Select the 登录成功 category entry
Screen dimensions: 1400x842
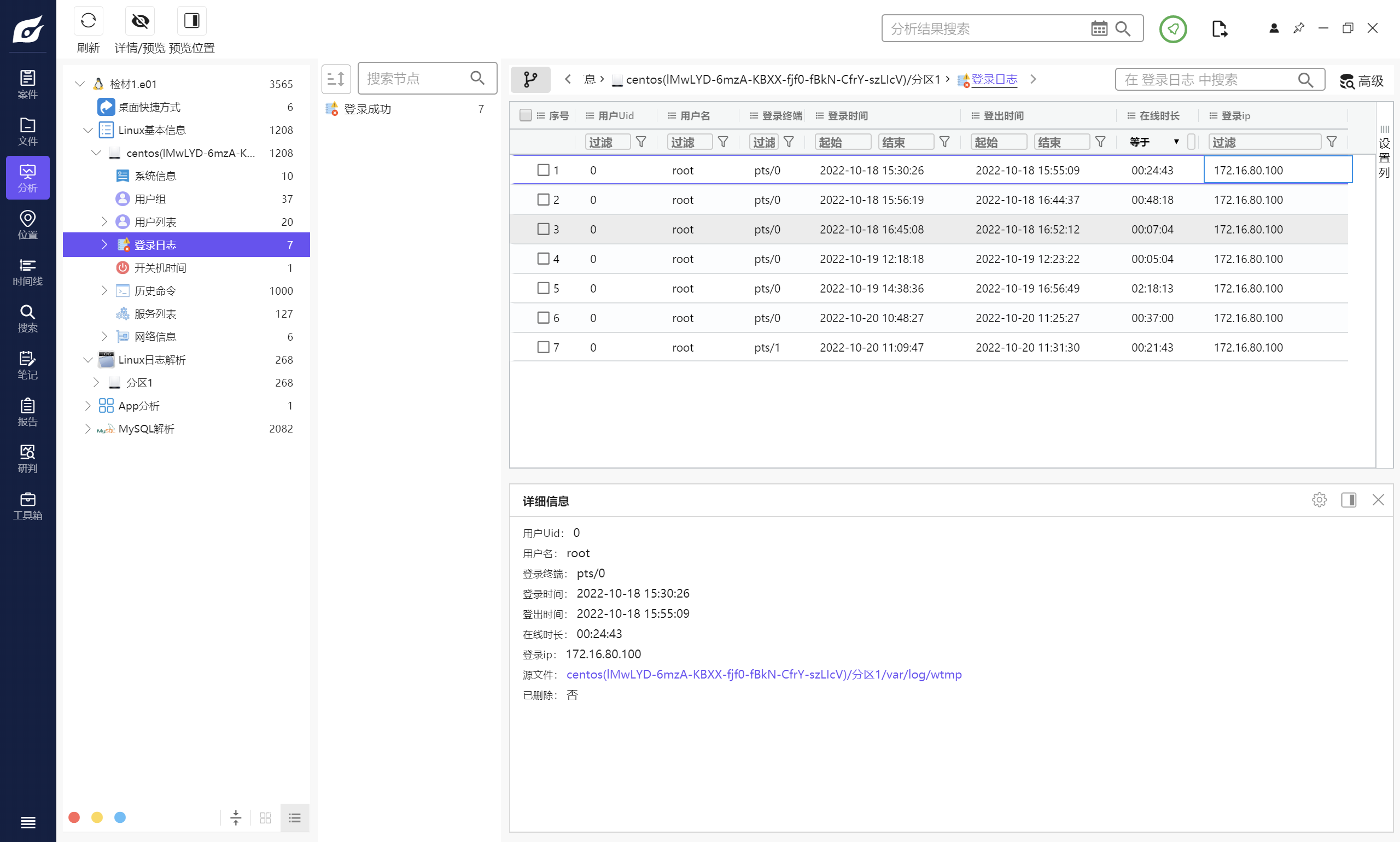(367, 109)
